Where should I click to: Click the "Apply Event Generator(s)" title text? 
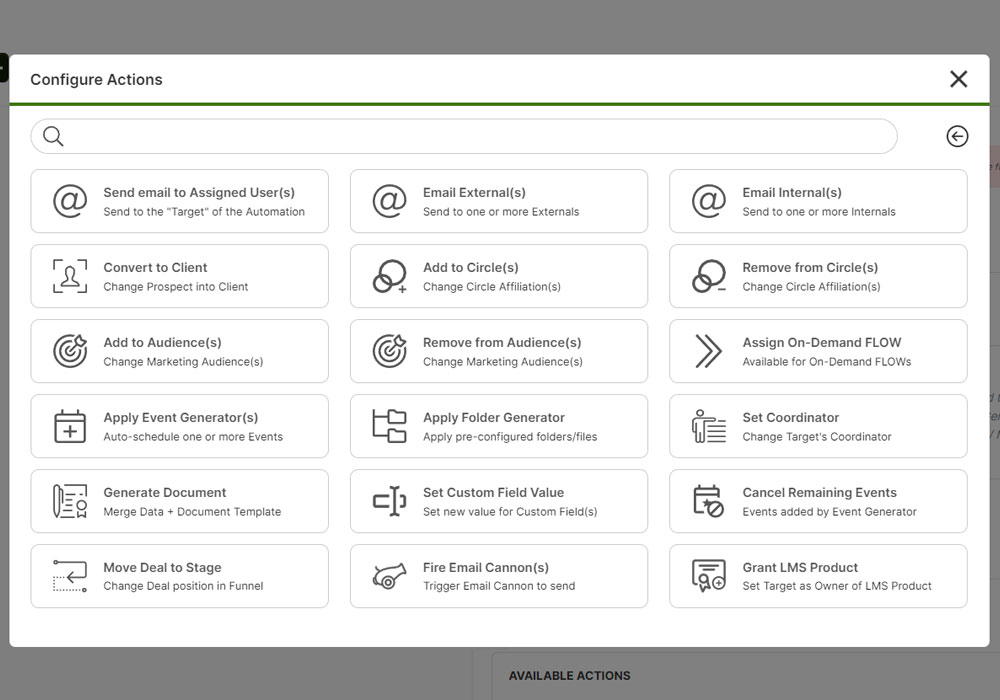tap(180, 418)
